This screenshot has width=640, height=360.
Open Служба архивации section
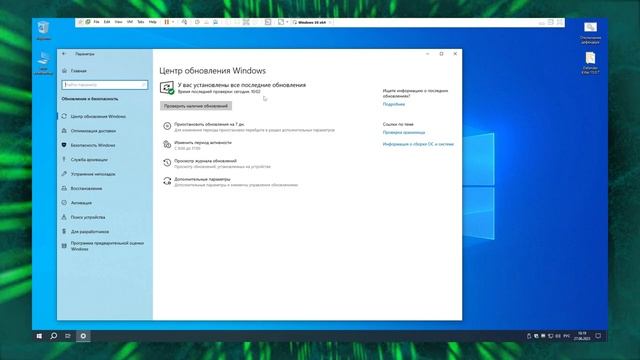[x=89, y=160]
